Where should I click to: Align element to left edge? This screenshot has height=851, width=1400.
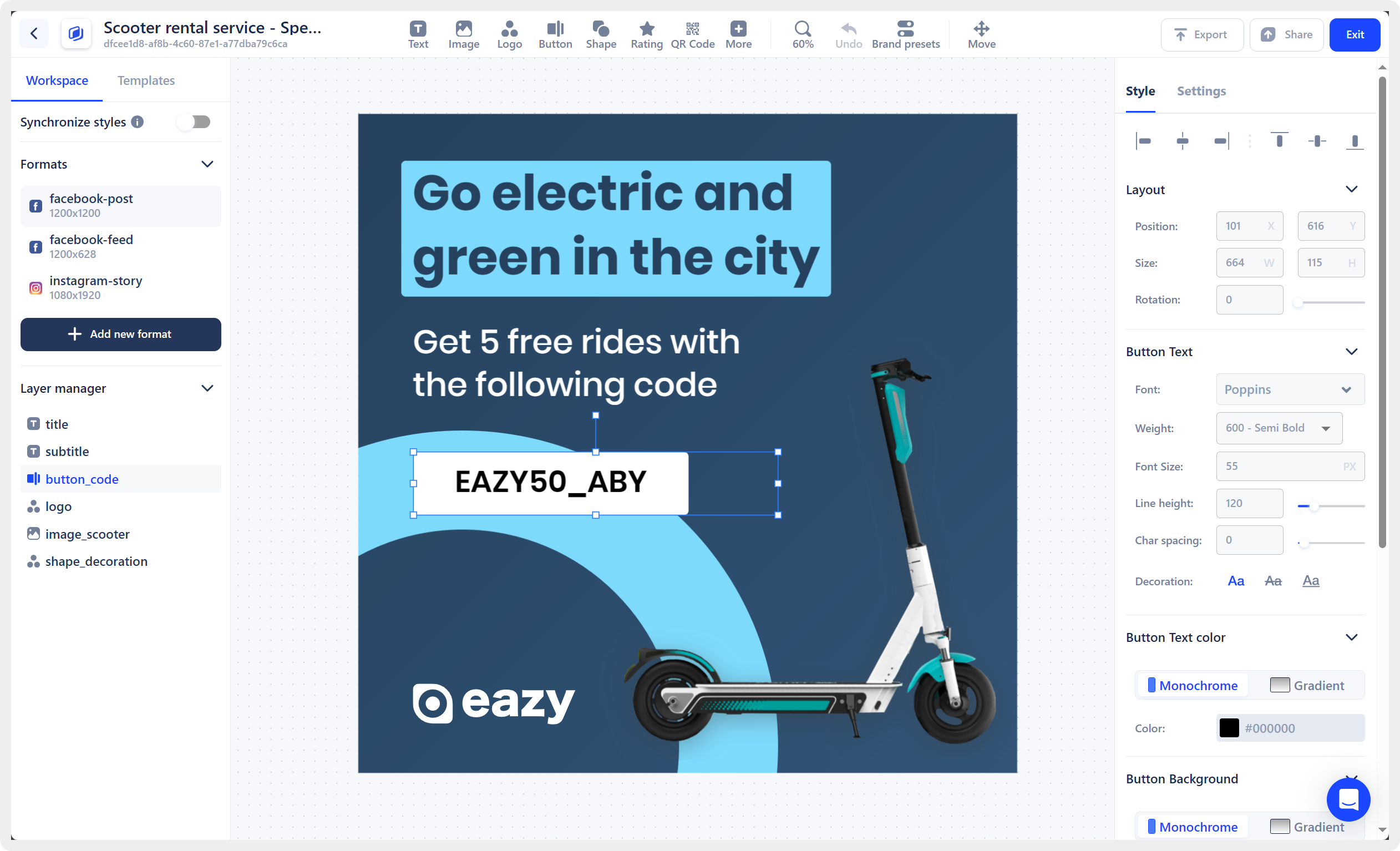(x=1143, y=141)
